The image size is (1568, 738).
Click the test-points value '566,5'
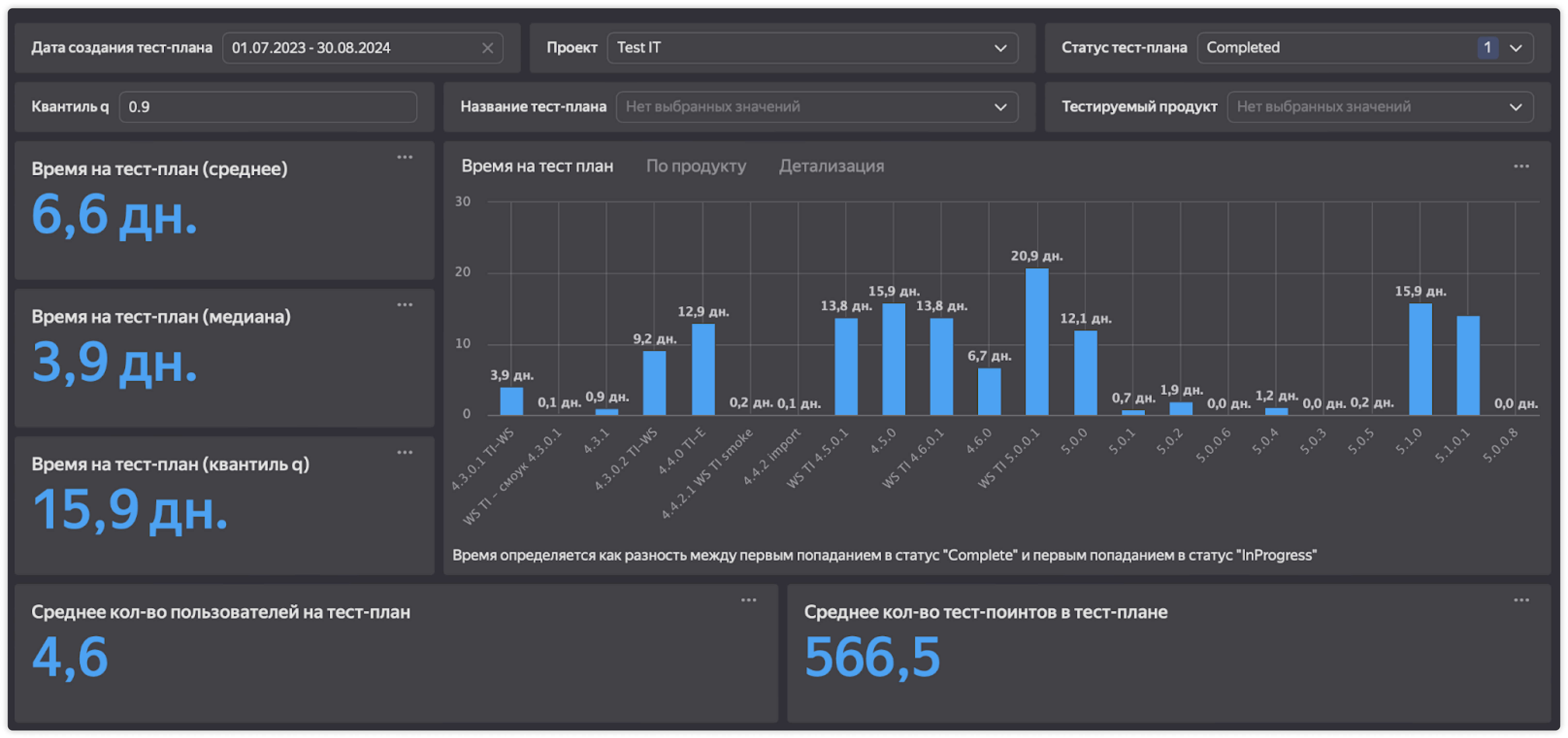point(872,658)
